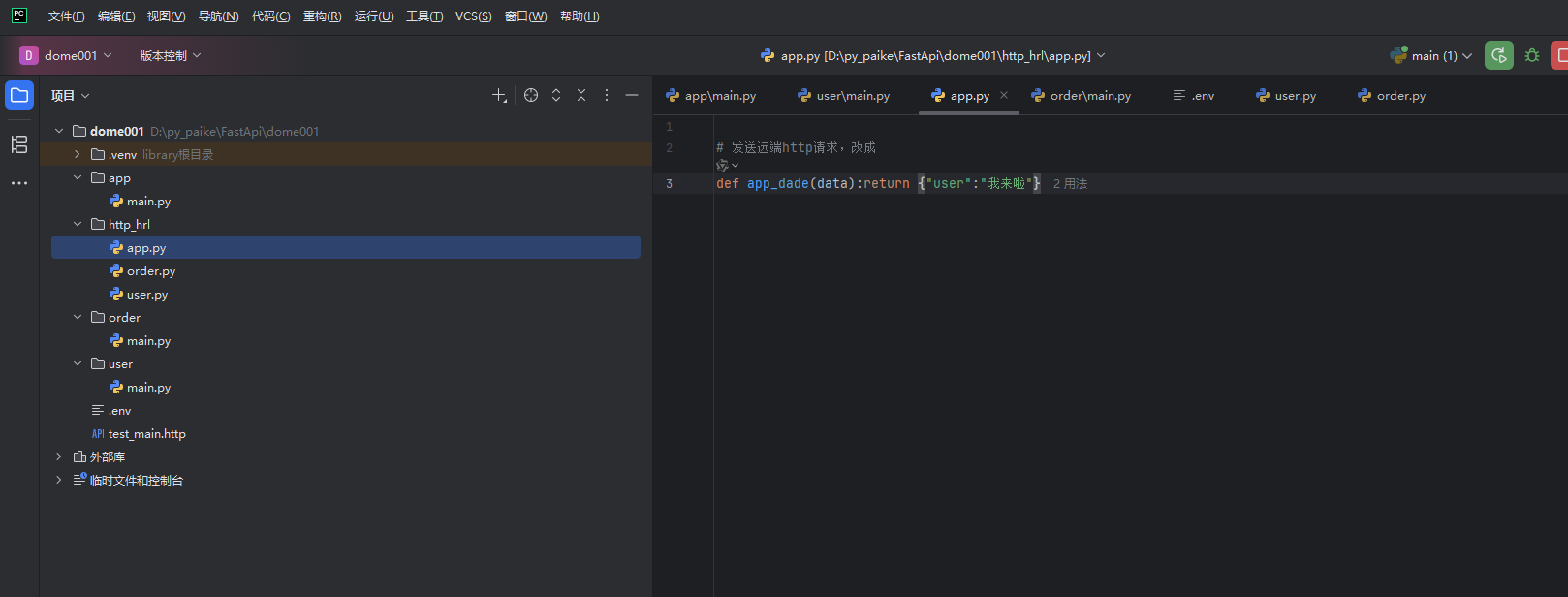
Task: Open 代码(C) menu
Action: (270, 16)
